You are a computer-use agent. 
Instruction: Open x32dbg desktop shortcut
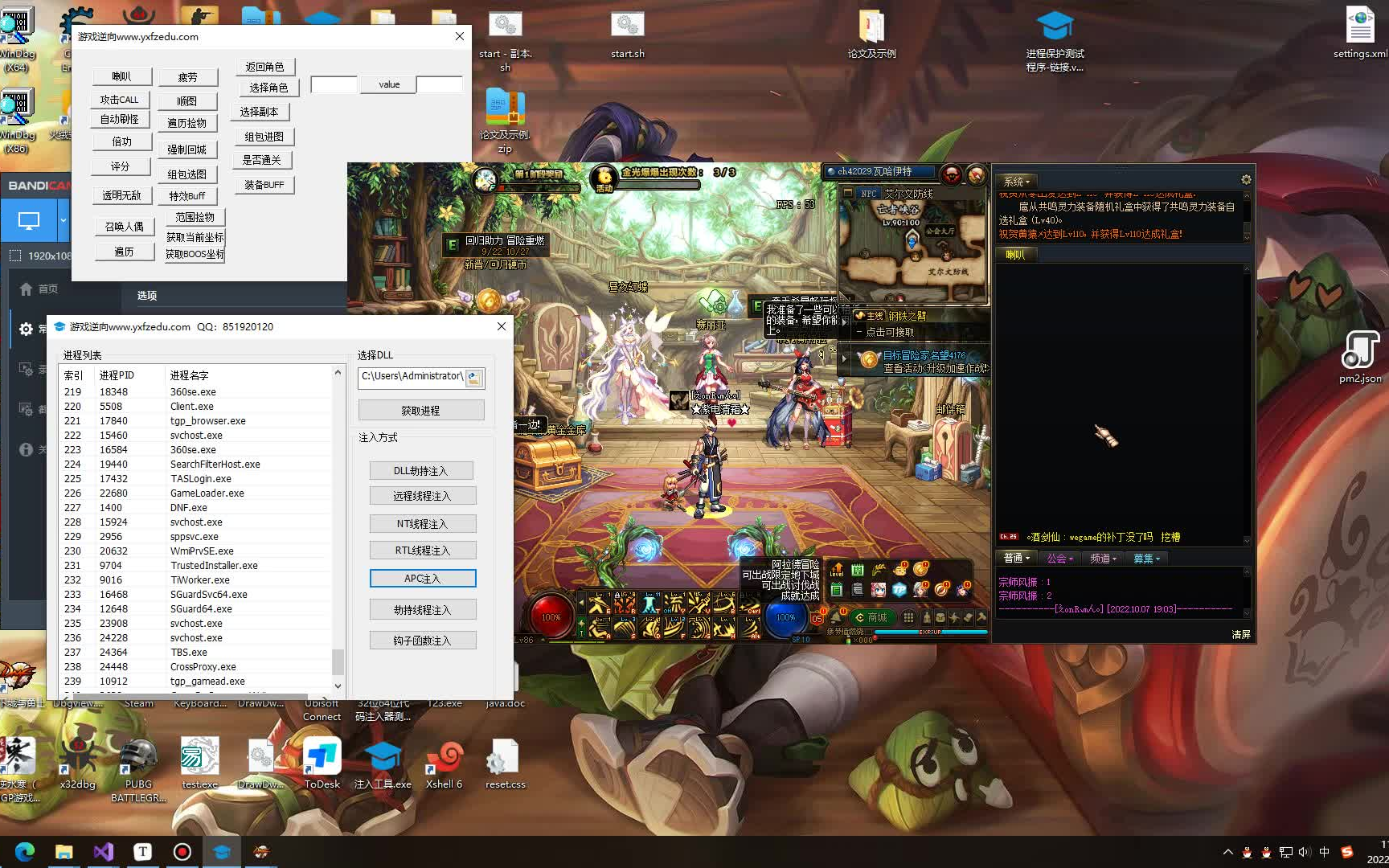(x=78, y=764)
